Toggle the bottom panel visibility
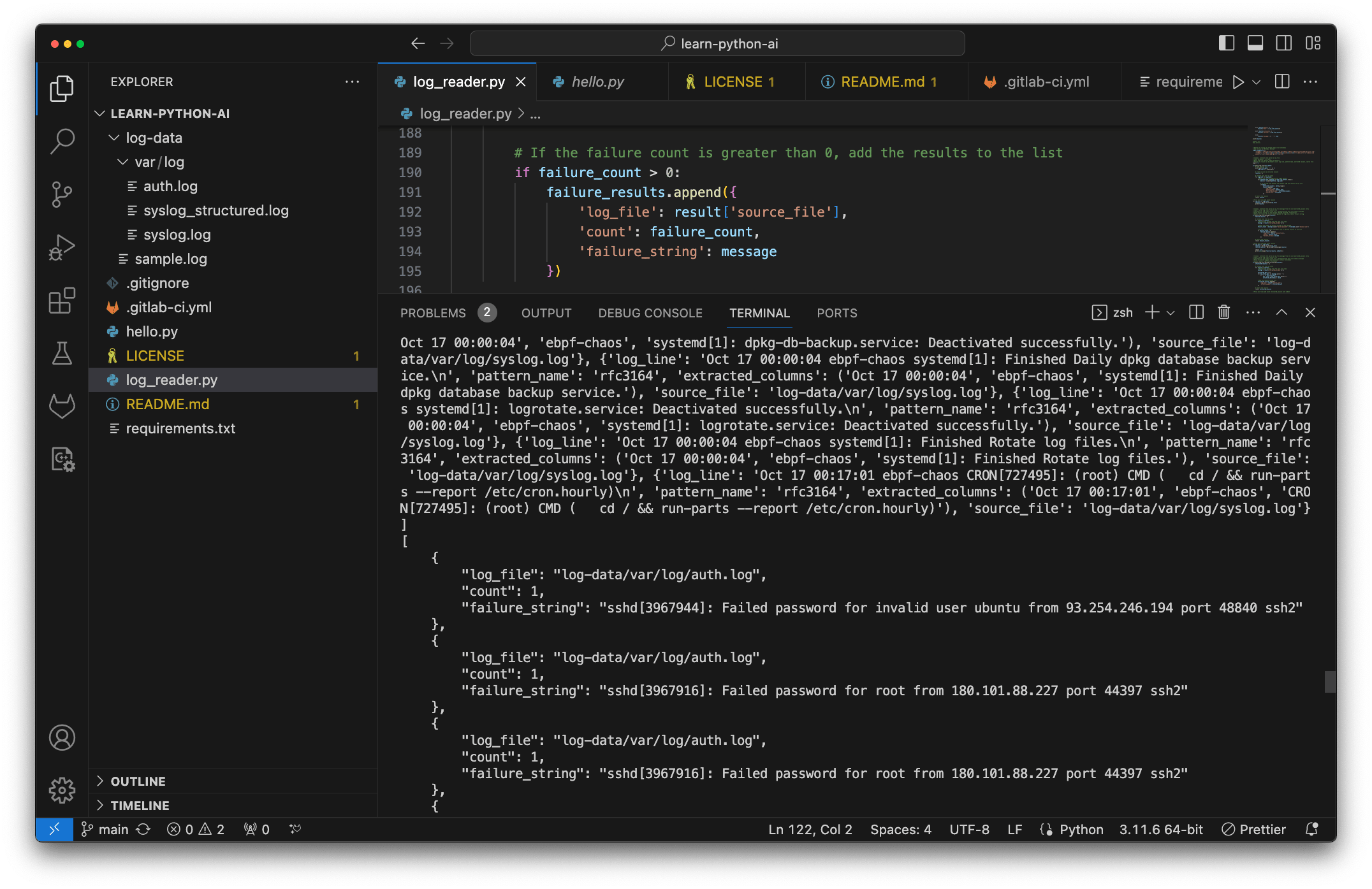The height and width of the screenshot is (889, 1372). pyautogui.click(x=1255, y=43)
